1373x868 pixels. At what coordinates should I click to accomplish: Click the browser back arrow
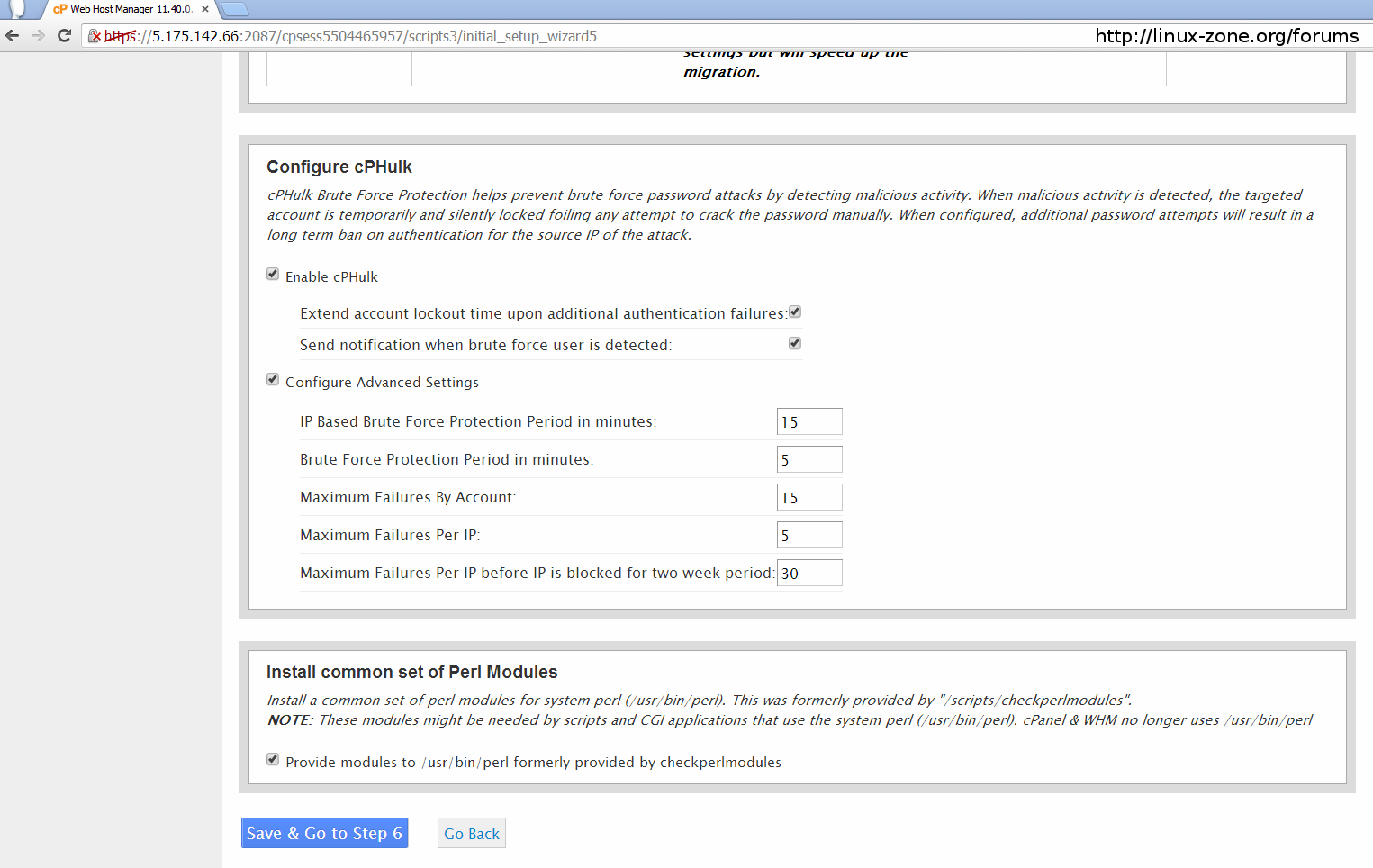(13, 36)
